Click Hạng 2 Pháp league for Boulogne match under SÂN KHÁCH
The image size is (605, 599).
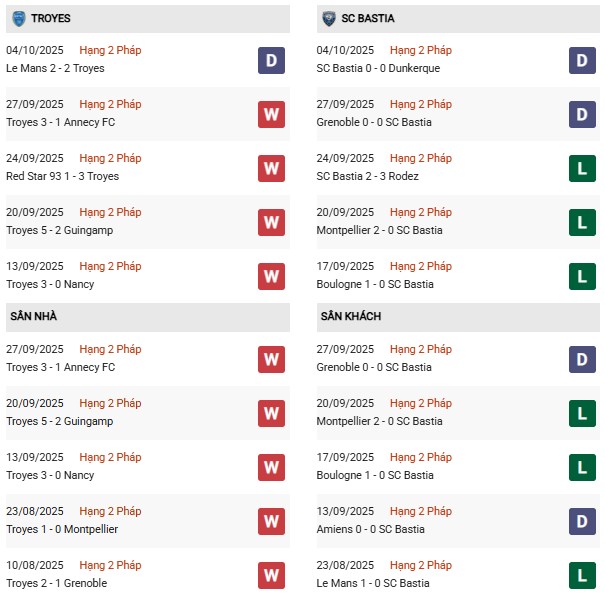pos(420,457)
